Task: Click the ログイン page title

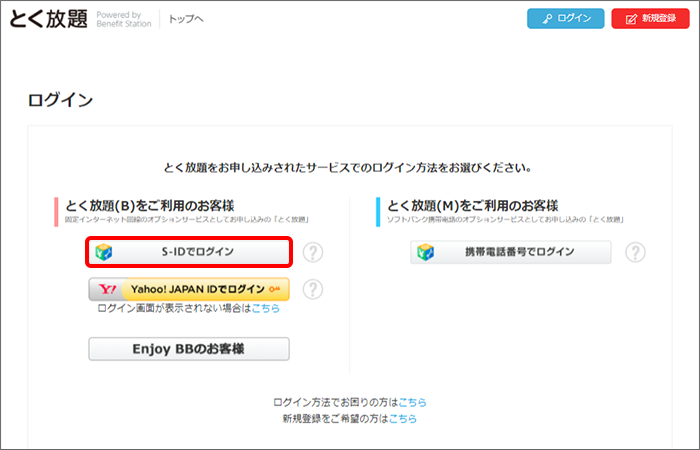Action: 60,100
